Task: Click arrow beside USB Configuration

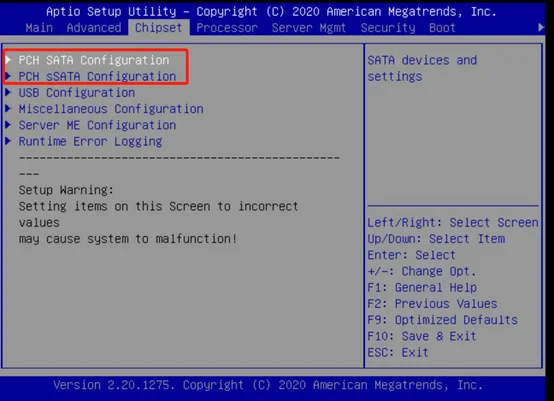Action: tap(8, 92)
